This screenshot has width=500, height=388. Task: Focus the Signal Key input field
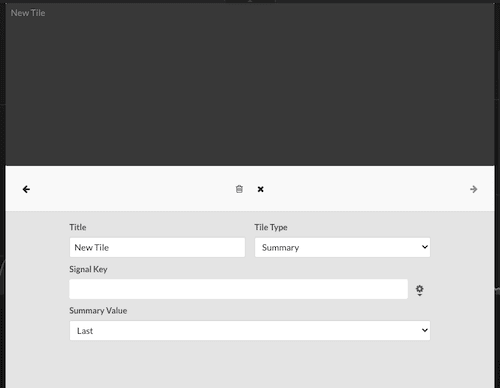[x=239, y=289]
